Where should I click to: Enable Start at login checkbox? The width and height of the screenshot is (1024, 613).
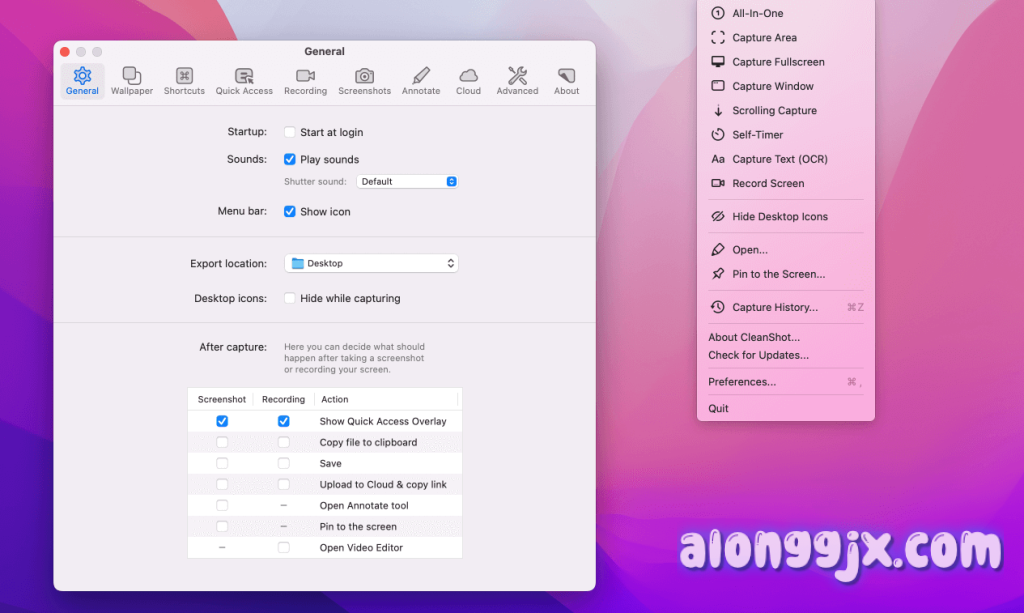(290, 132)
